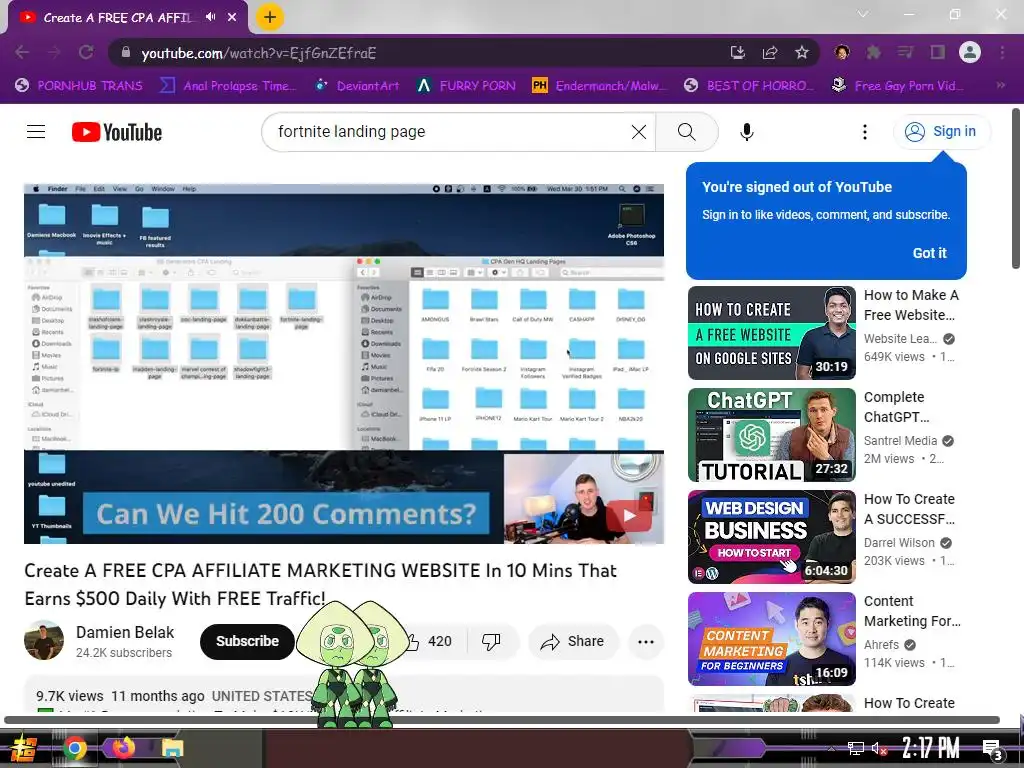Subscribe to Damien Belak's channel

pos(247,641)
